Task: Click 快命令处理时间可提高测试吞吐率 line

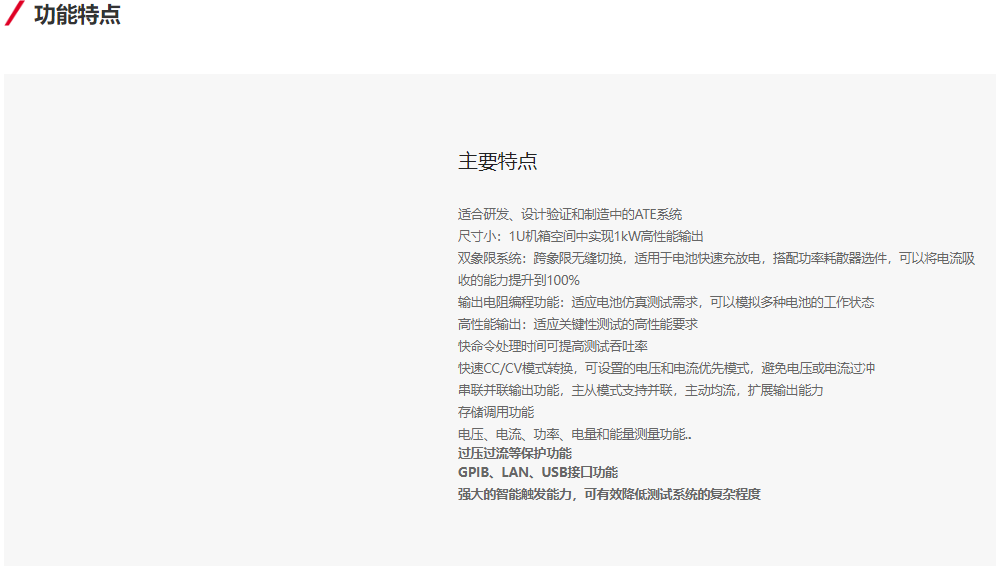Action: click(552, 346)
